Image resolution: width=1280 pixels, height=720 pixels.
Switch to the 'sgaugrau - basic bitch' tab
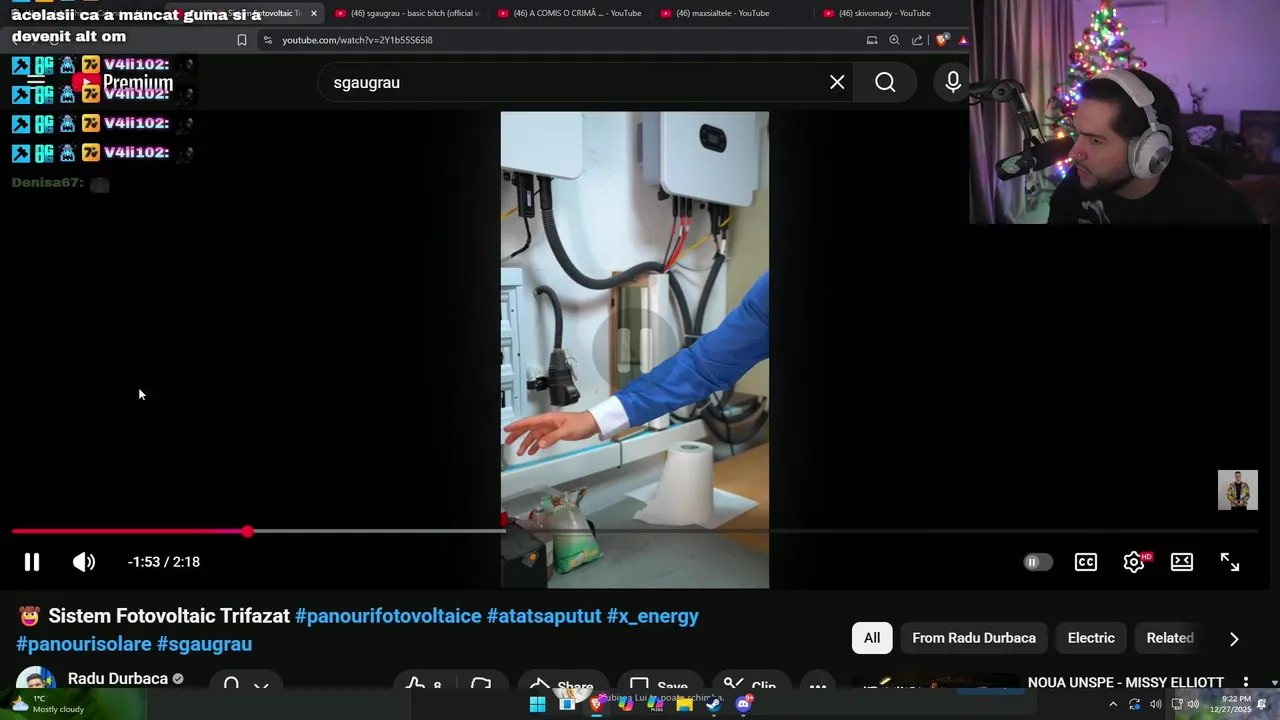(408, 13)
